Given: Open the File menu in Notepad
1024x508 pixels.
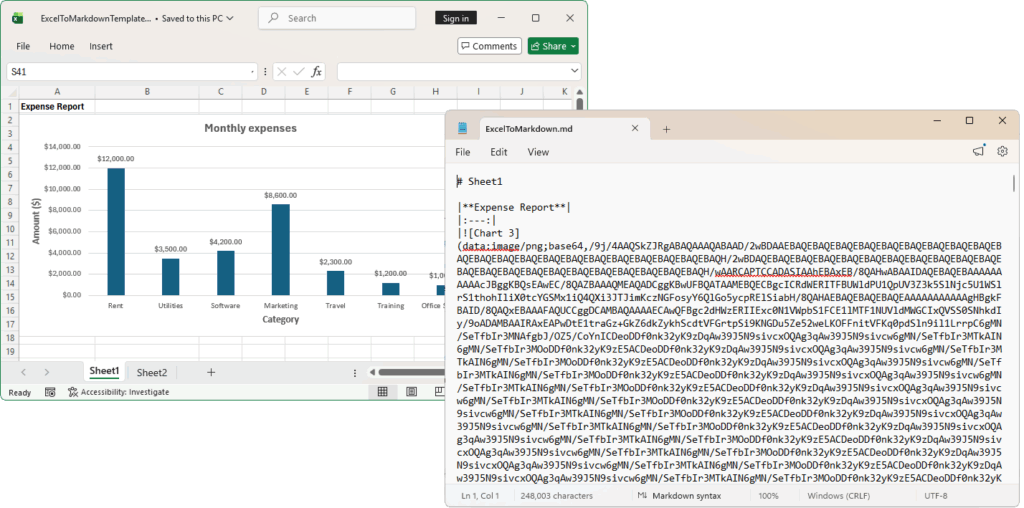Looking at the screenshot, I should coord(462,152).
